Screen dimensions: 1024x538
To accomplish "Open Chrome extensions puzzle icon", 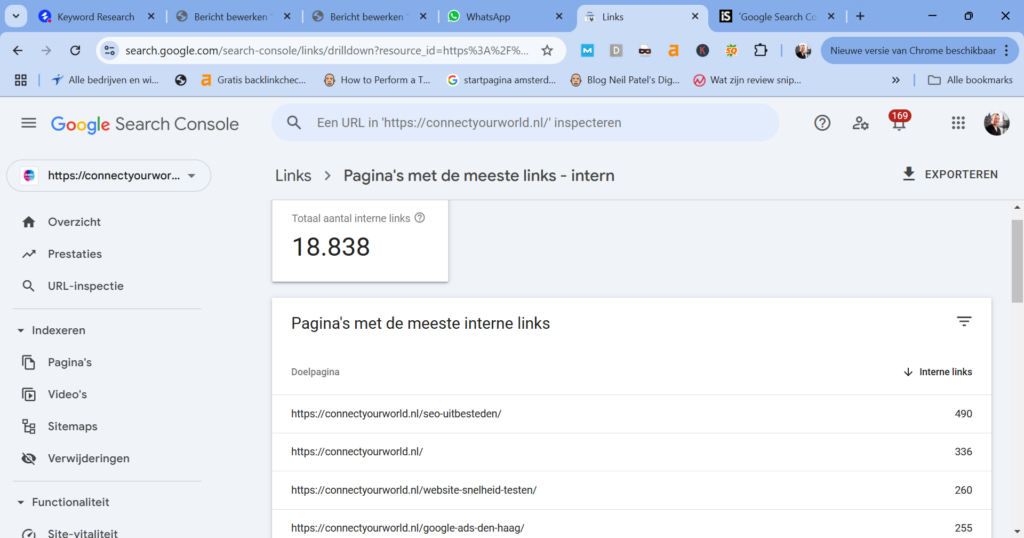I will pos(760,50).
